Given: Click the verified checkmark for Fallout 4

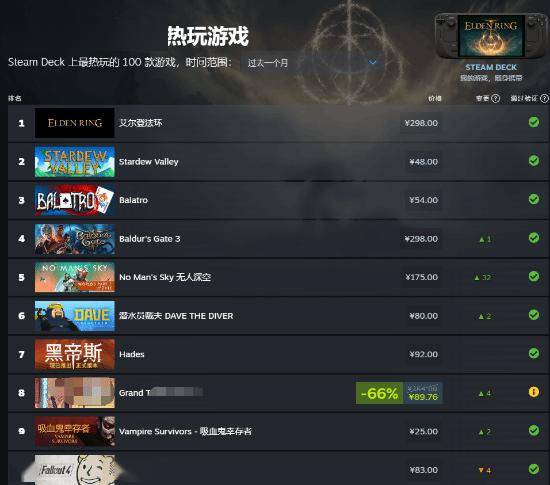Looking at the screenshot, I should [x=534, y=469].
